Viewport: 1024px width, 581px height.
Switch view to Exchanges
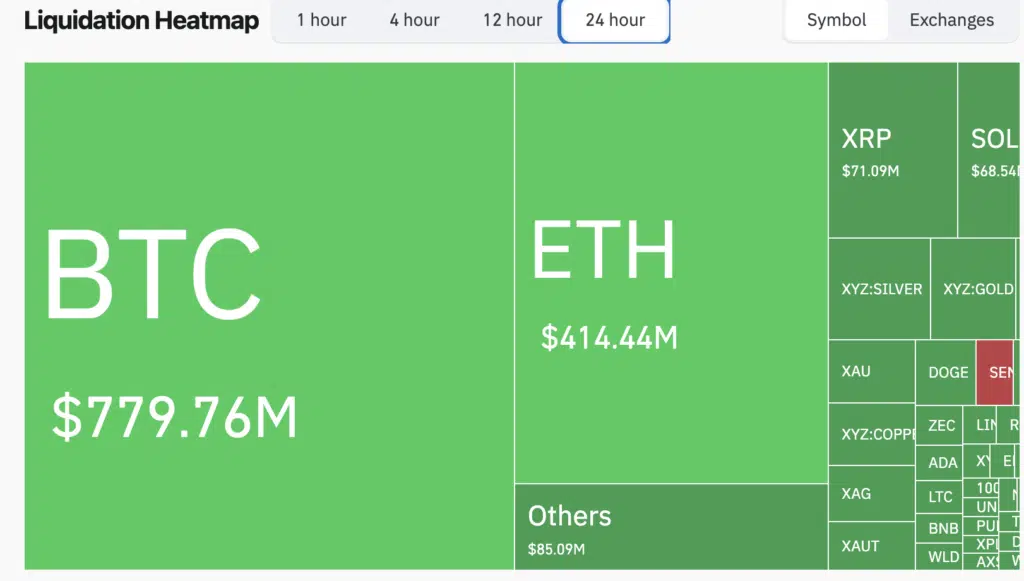[x=951, y=20]
